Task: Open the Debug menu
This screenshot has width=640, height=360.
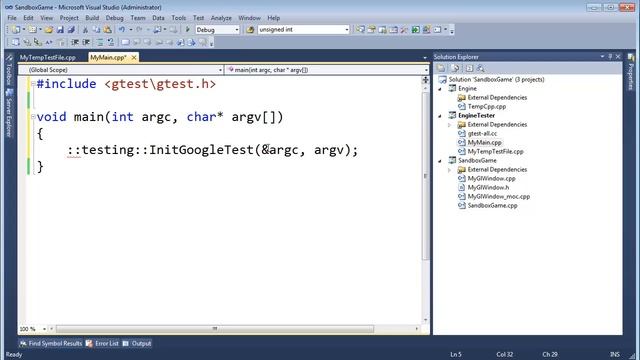Action: [115, 18]
